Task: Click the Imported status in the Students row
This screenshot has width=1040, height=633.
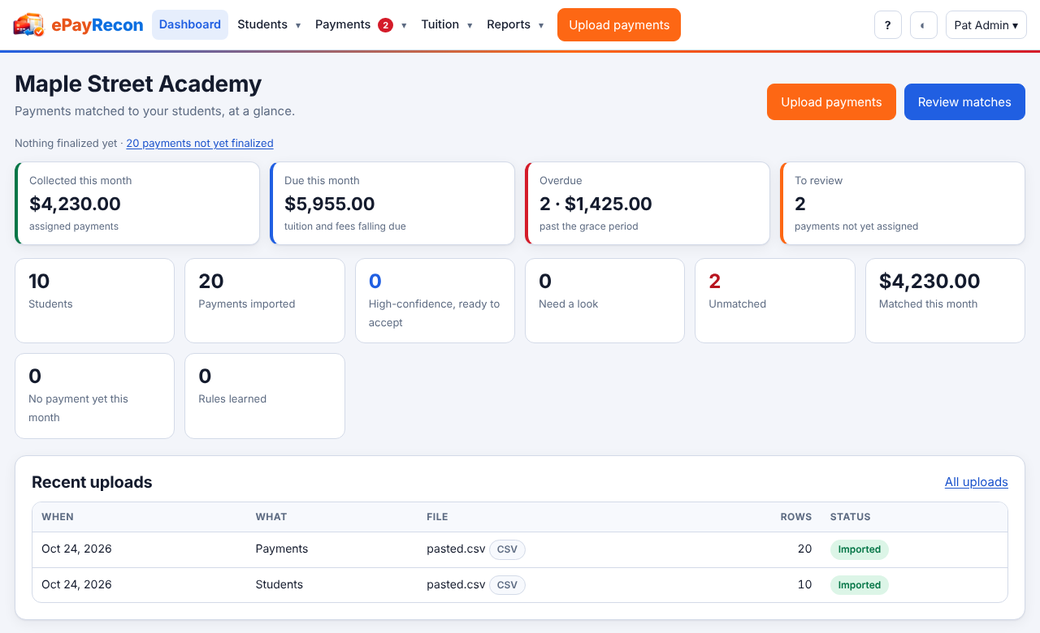Action: click(859, 585)
